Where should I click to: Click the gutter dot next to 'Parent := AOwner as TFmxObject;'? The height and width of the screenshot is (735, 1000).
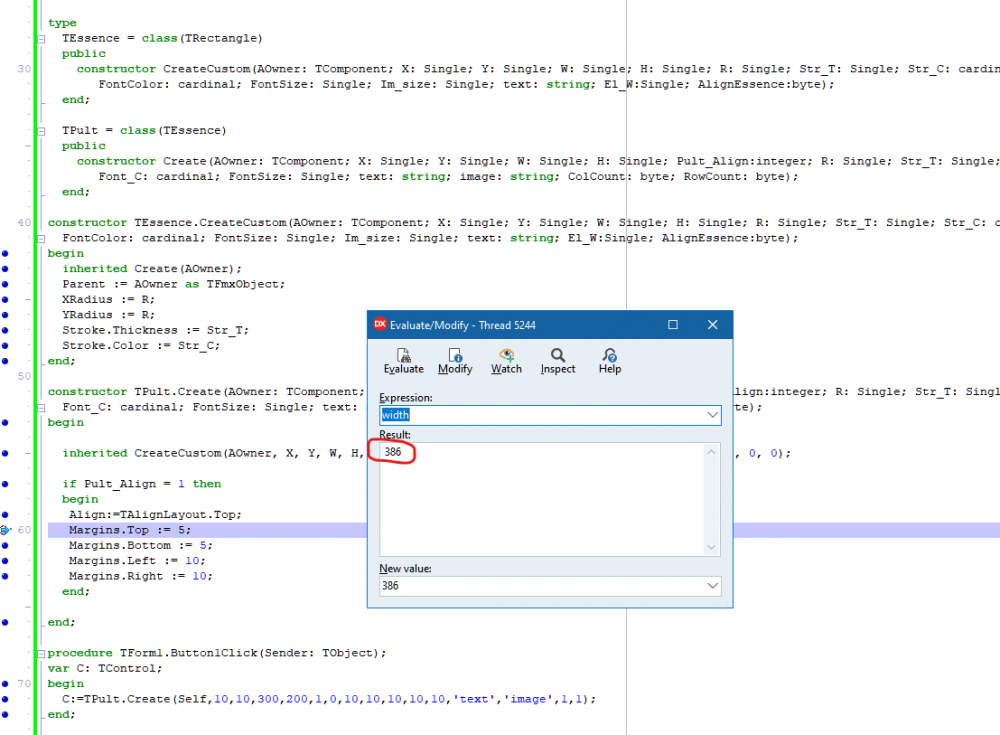(x=5, y=284)
